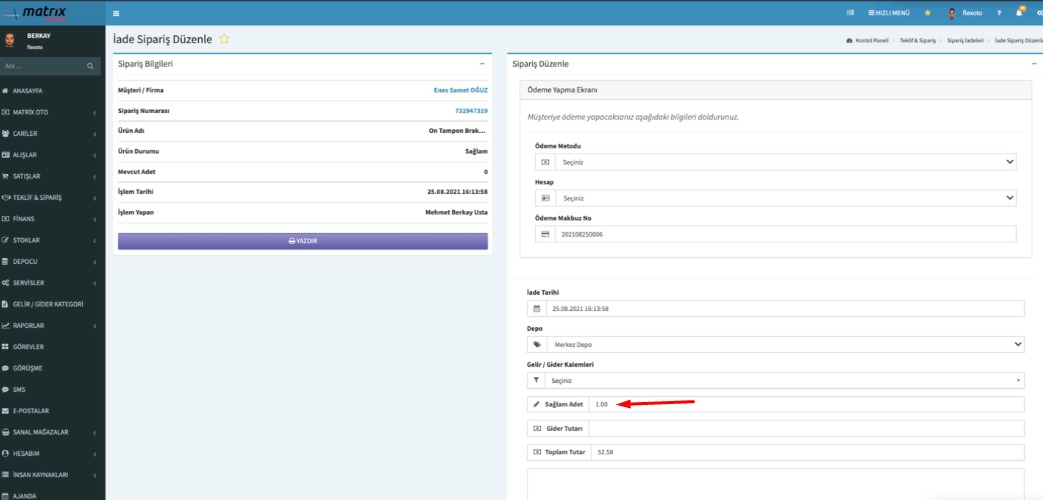Expand the Teklif & Sipariş sidebar menu

pyautogui.click(x=52, y=197)
